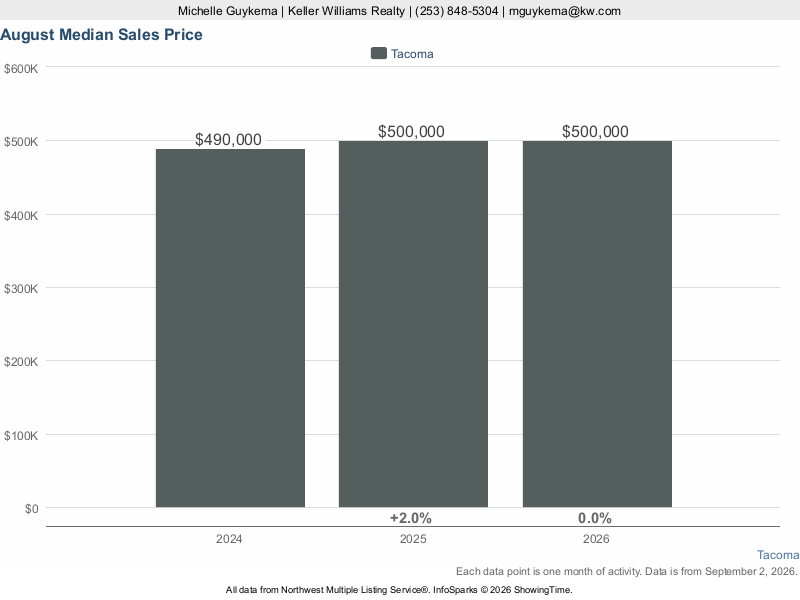
Task: Click the 2024 x-axis label
Action: coord(229,539)
